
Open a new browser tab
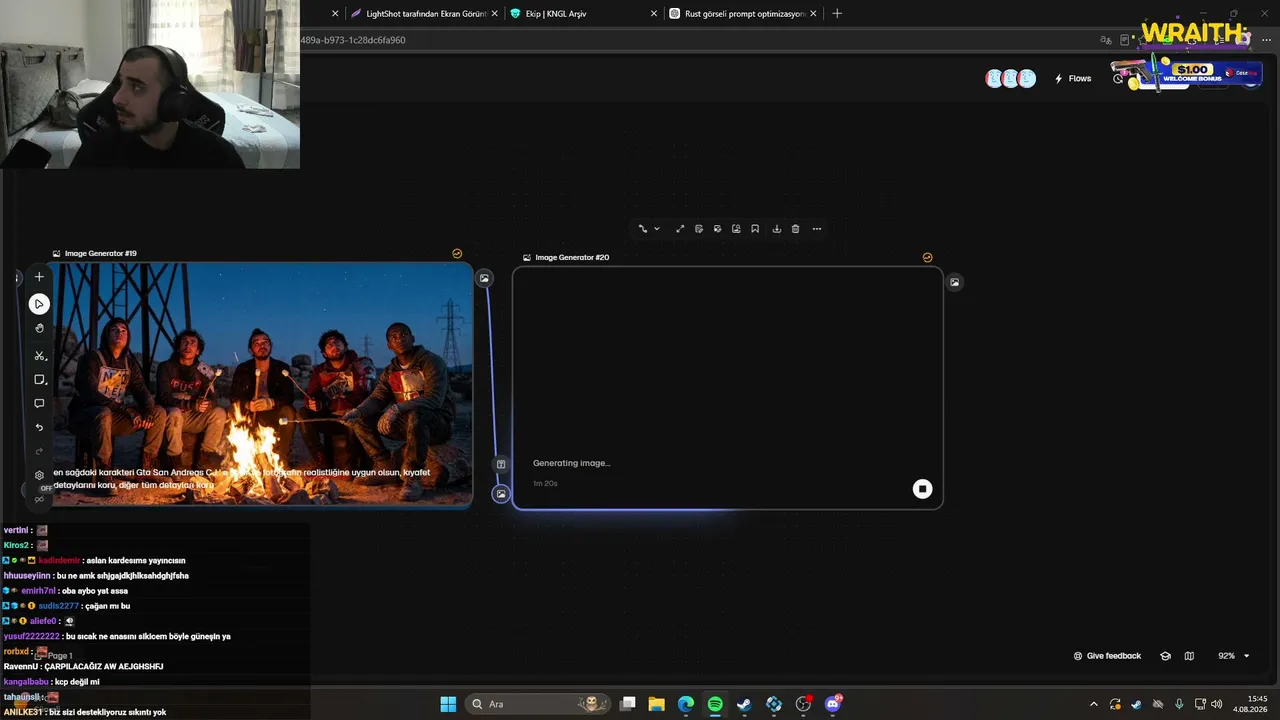[837, 14]
